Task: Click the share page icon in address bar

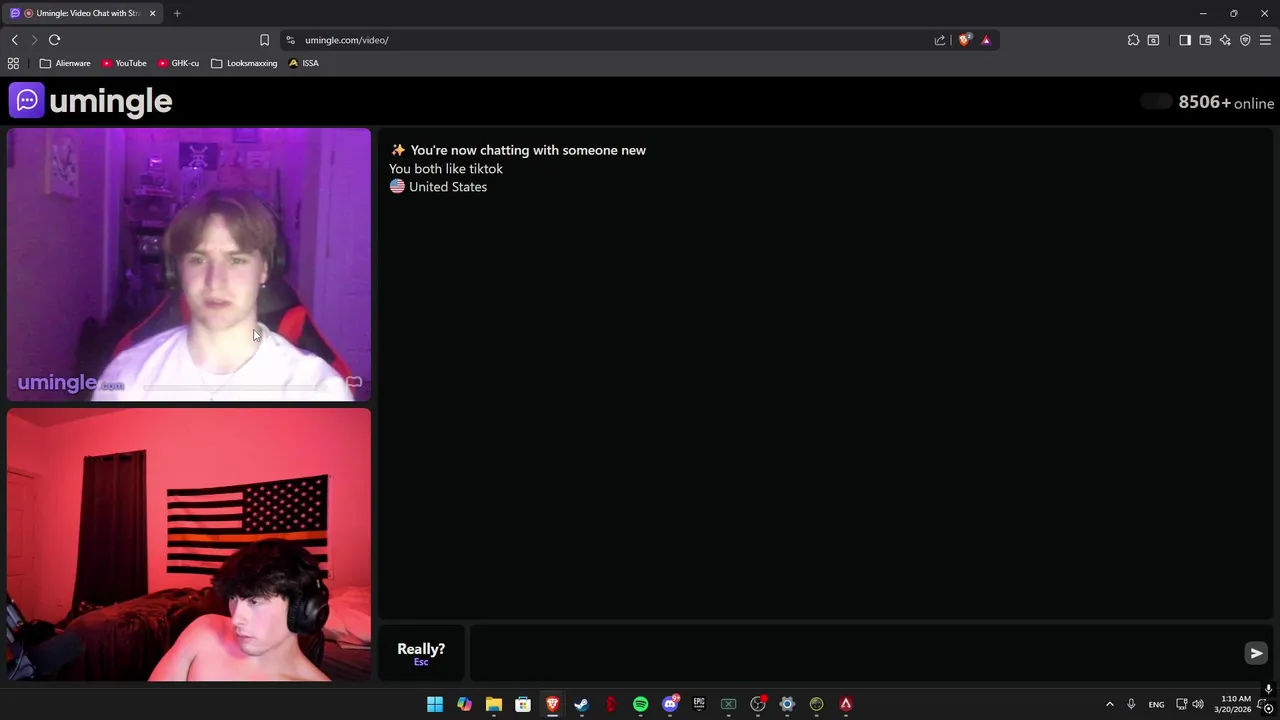Action: (940, 40)
